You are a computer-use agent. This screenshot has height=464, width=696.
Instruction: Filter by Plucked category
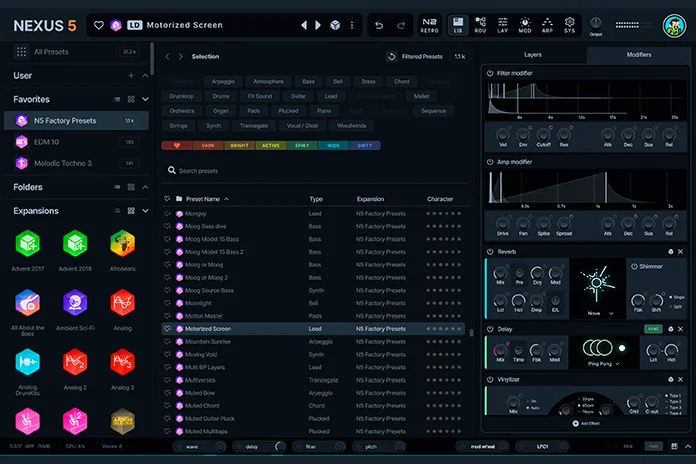[289, 111]
